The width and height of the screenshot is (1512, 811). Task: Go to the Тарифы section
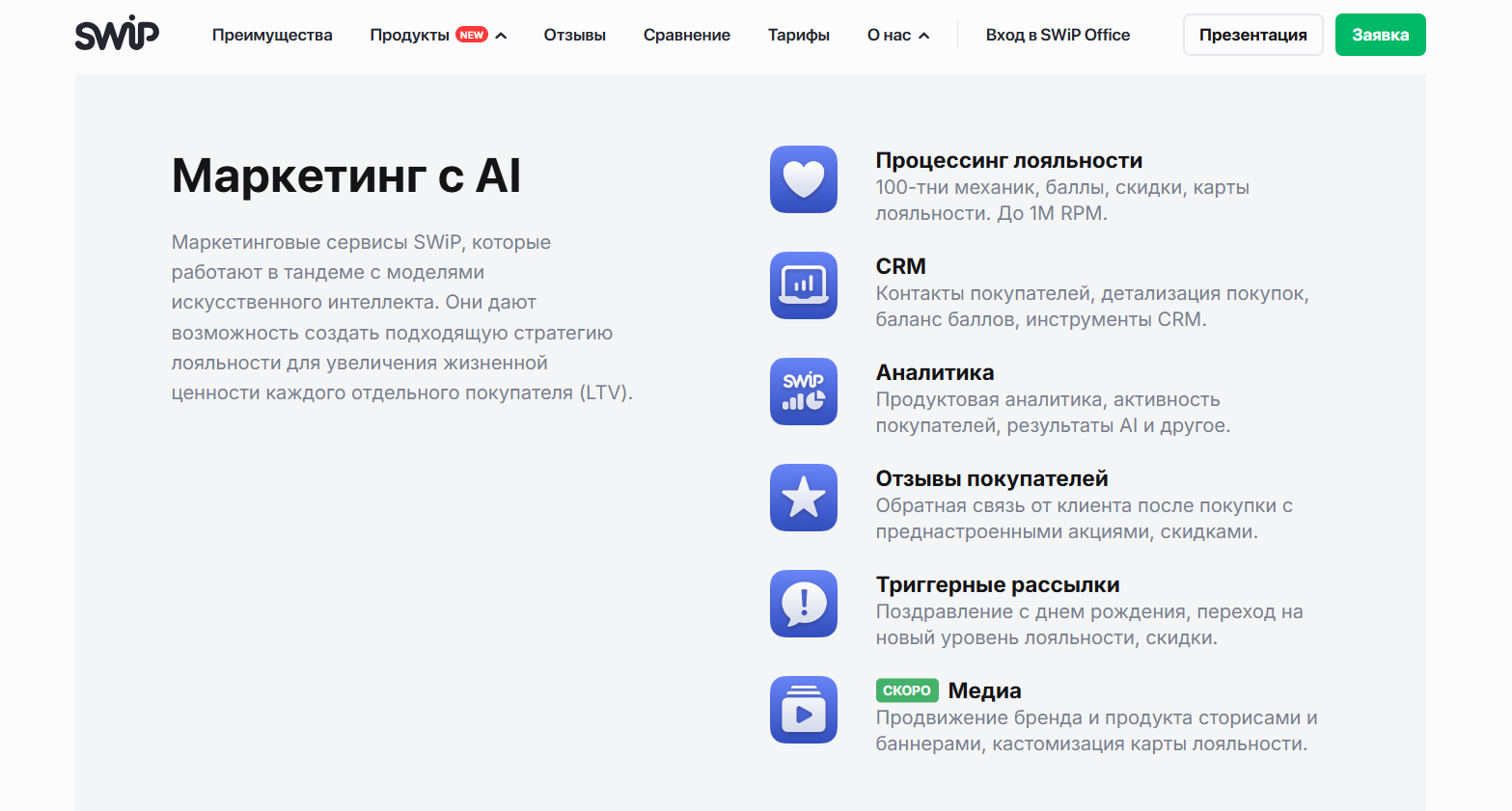pos(798,35)
